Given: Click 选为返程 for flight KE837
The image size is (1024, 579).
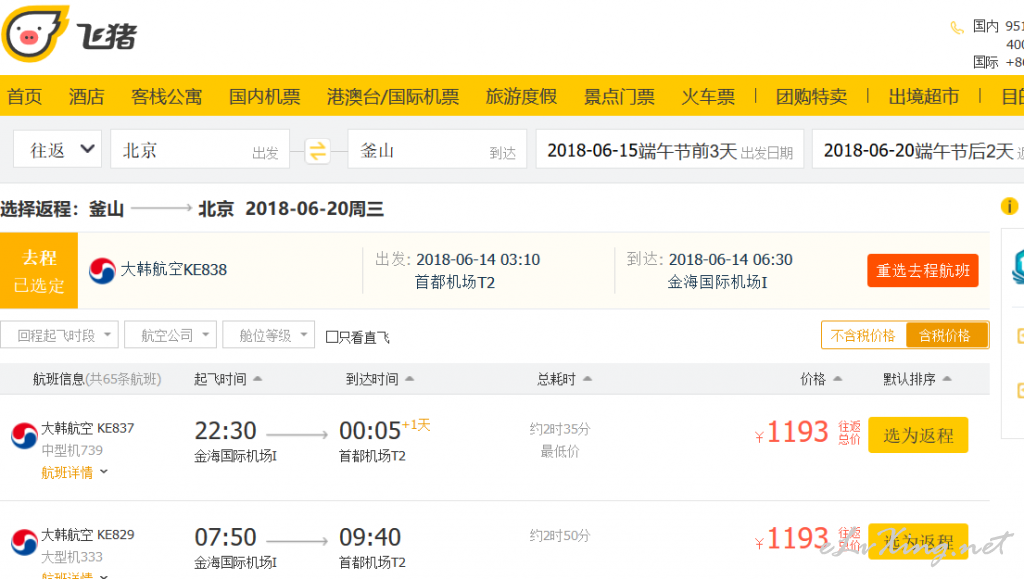Looking at the screenshot, I should pos(918,435).
